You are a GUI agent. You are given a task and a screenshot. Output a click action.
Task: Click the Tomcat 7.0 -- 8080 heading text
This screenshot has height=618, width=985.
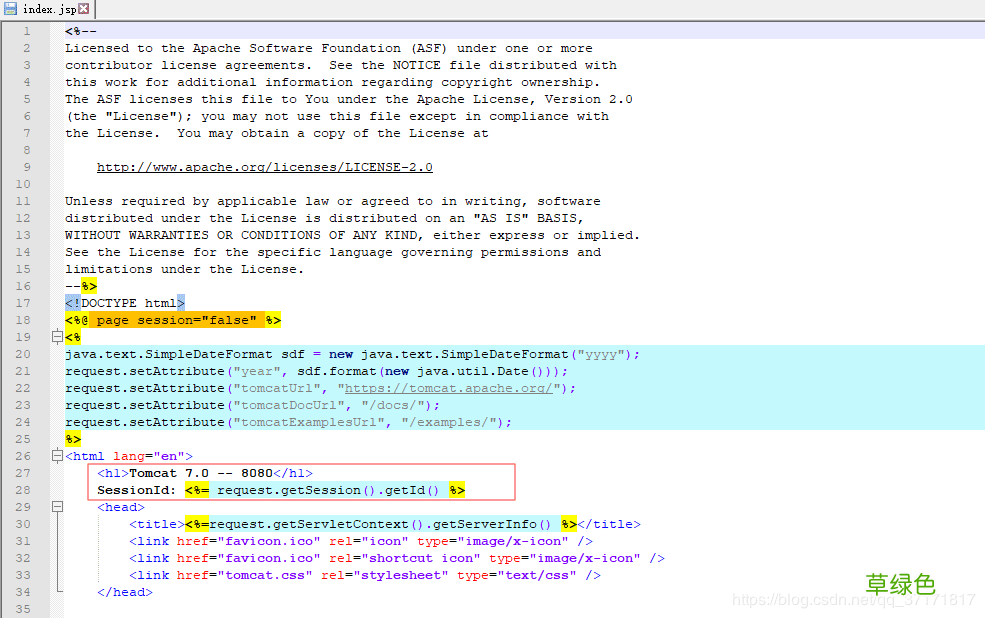(x=201, y=473)
